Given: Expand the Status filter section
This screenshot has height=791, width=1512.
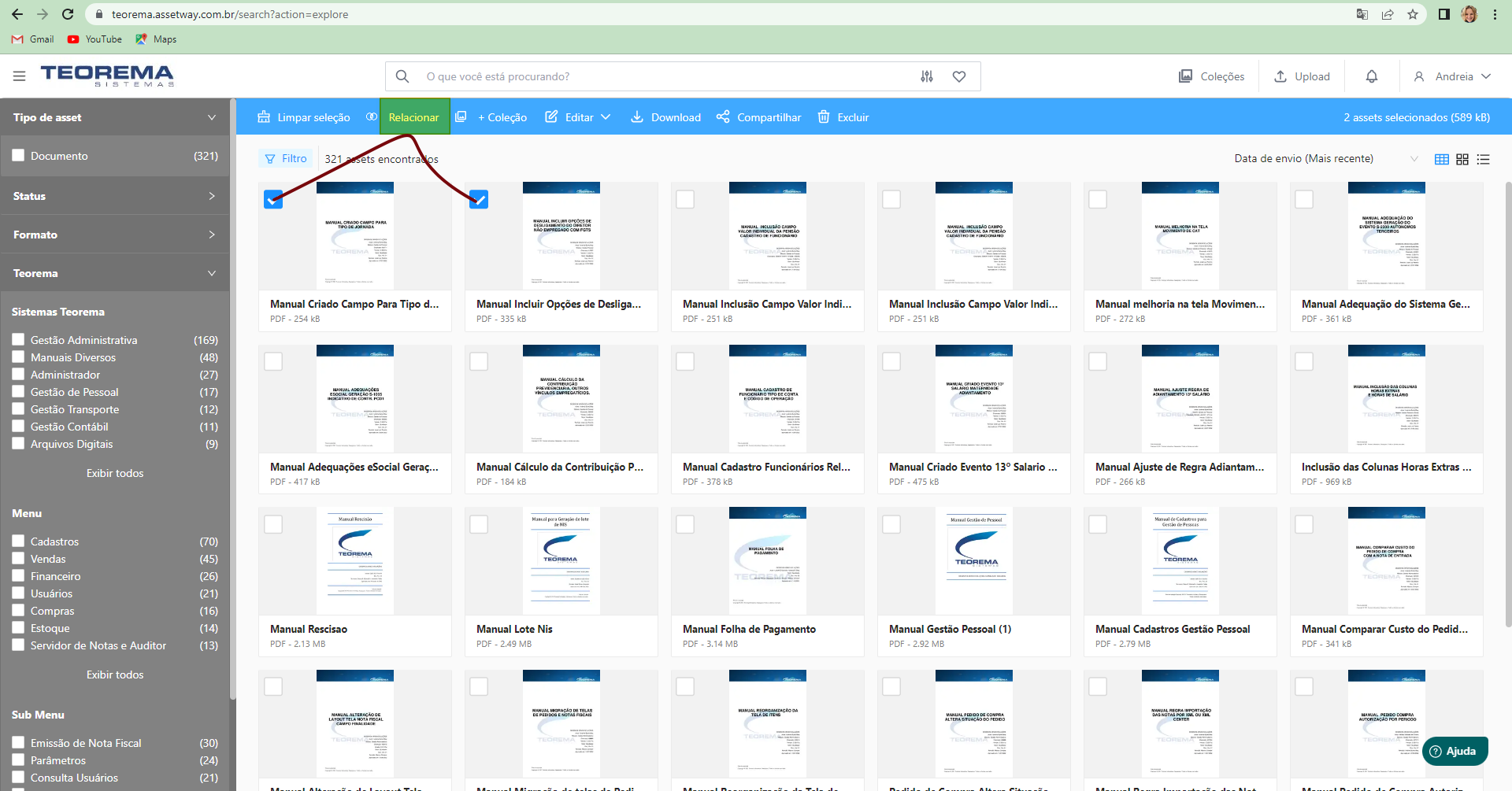Looking at the screenshot, I should (115, 196).
